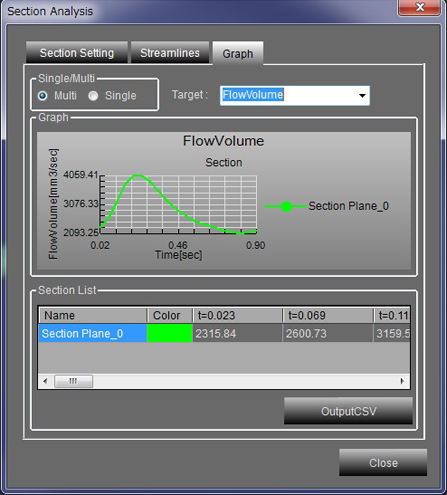Click the scrollbar left arrow in Section List
The height and width of the screenshot is (495, 447).
[46, 381]
